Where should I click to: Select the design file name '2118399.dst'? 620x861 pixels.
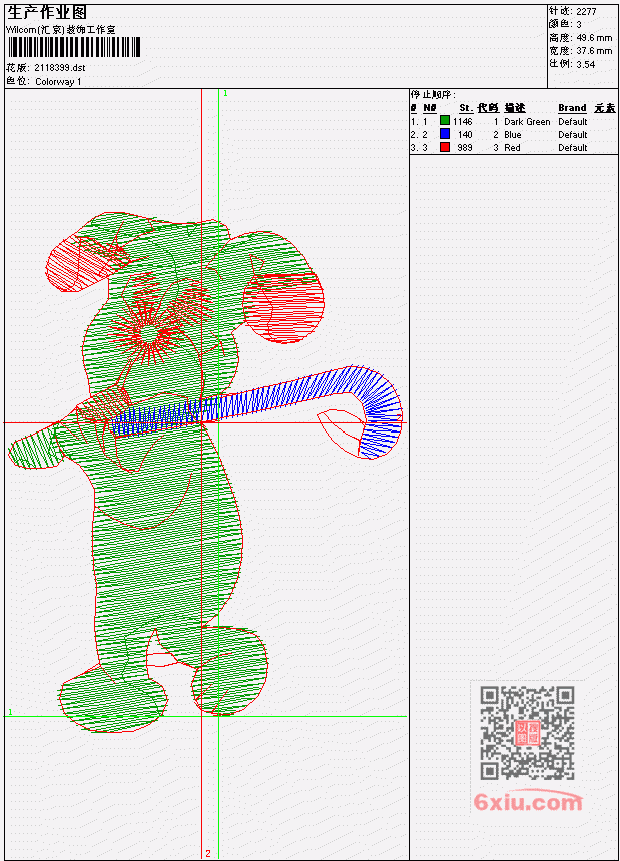(59, 68)
